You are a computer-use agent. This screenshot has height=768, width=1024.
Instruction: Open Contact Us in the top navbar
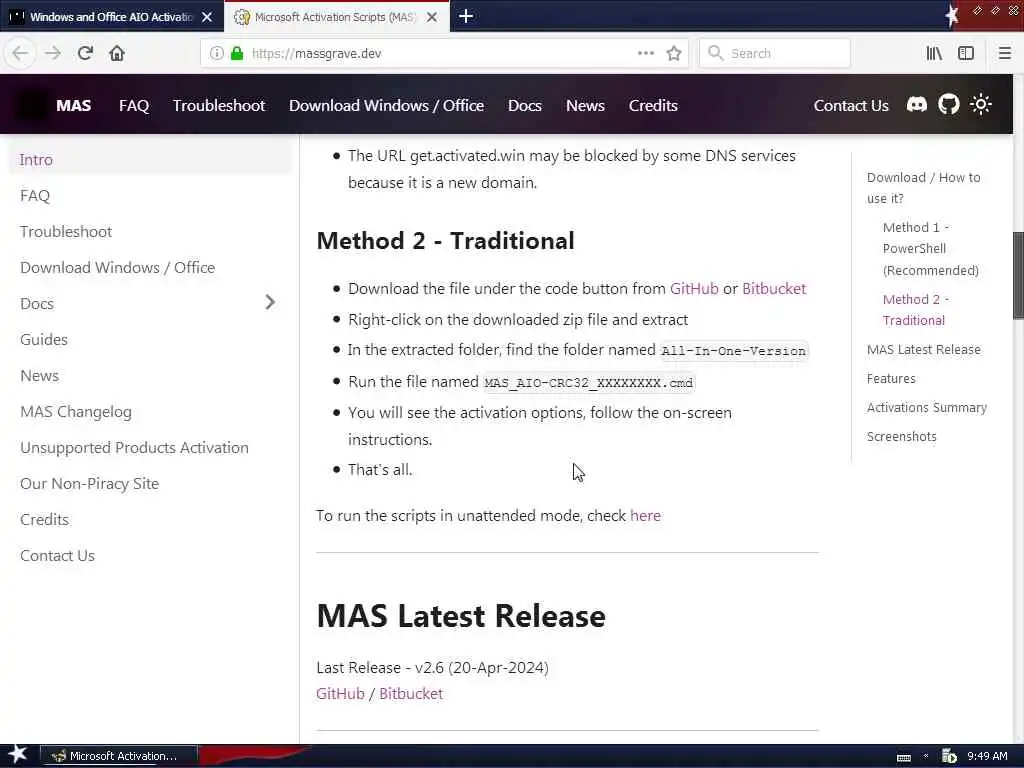tap(851, 105)
